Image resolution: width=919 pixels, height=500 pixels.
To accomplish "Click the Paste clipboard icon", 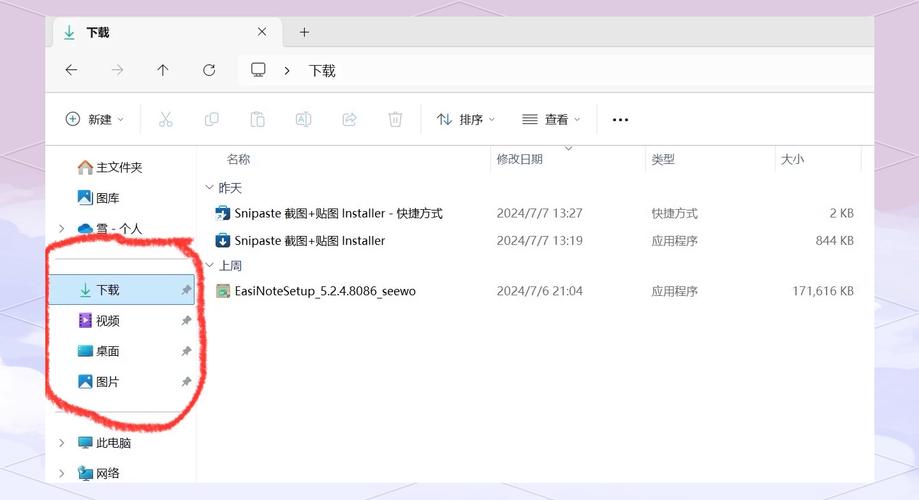I will 257,119.
